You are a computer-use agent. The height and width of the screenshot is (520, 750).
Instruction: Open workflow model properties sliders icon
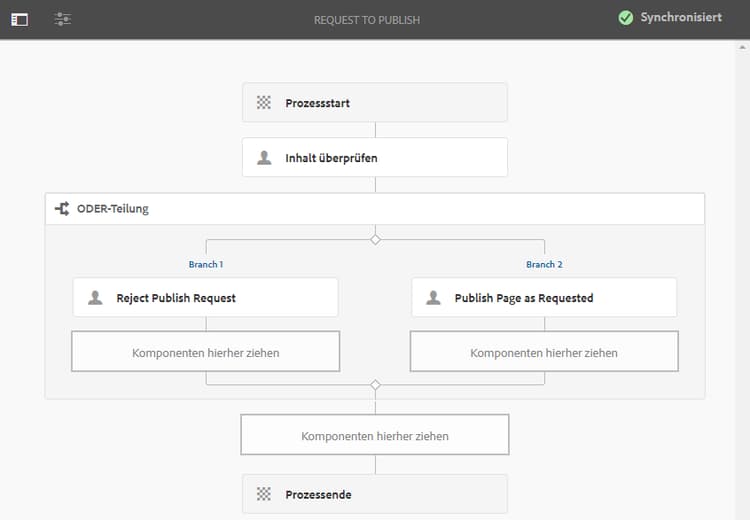click(63, 19)
